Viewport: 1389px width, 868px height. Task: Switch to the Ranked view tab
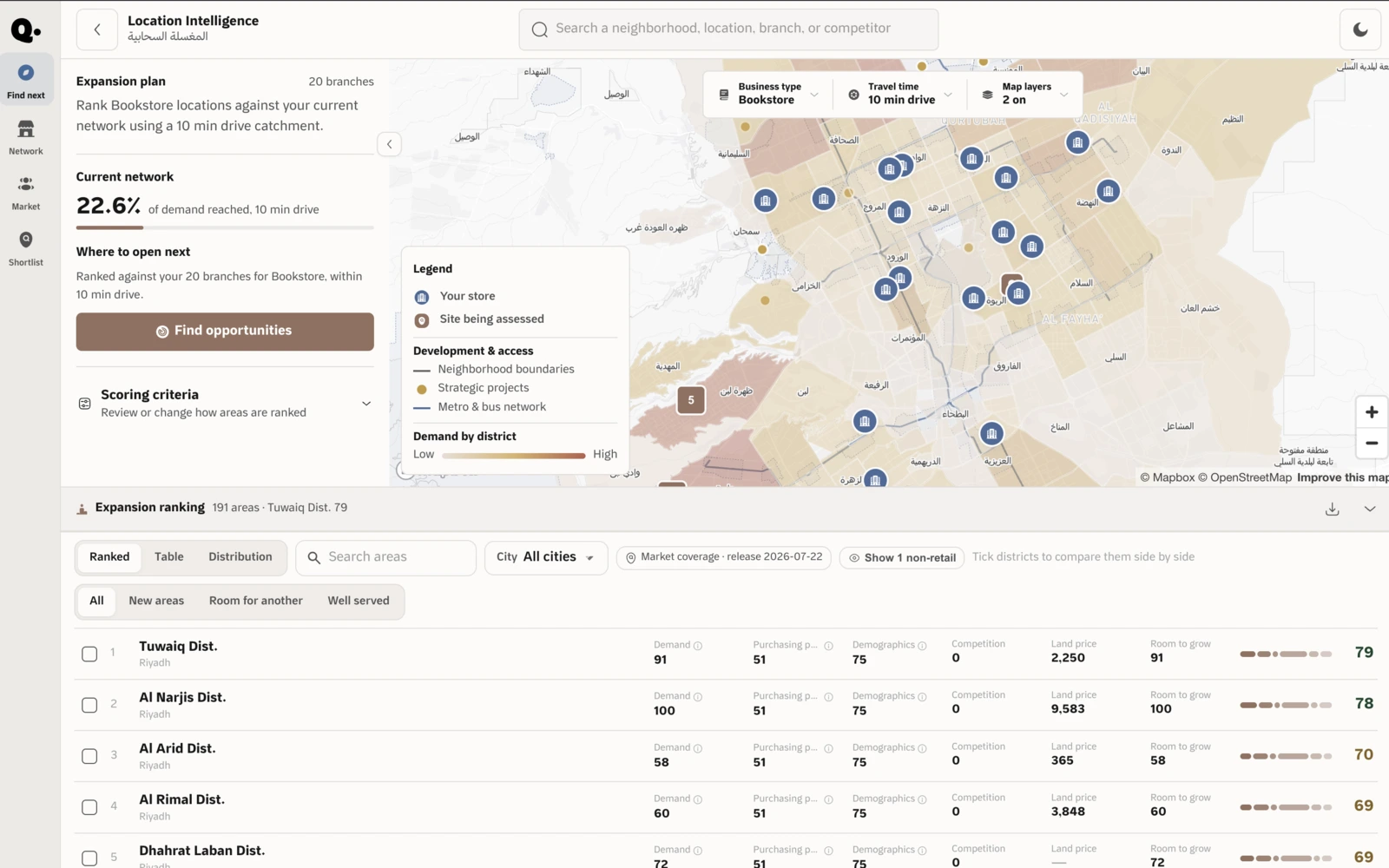[x=109, y=557]
